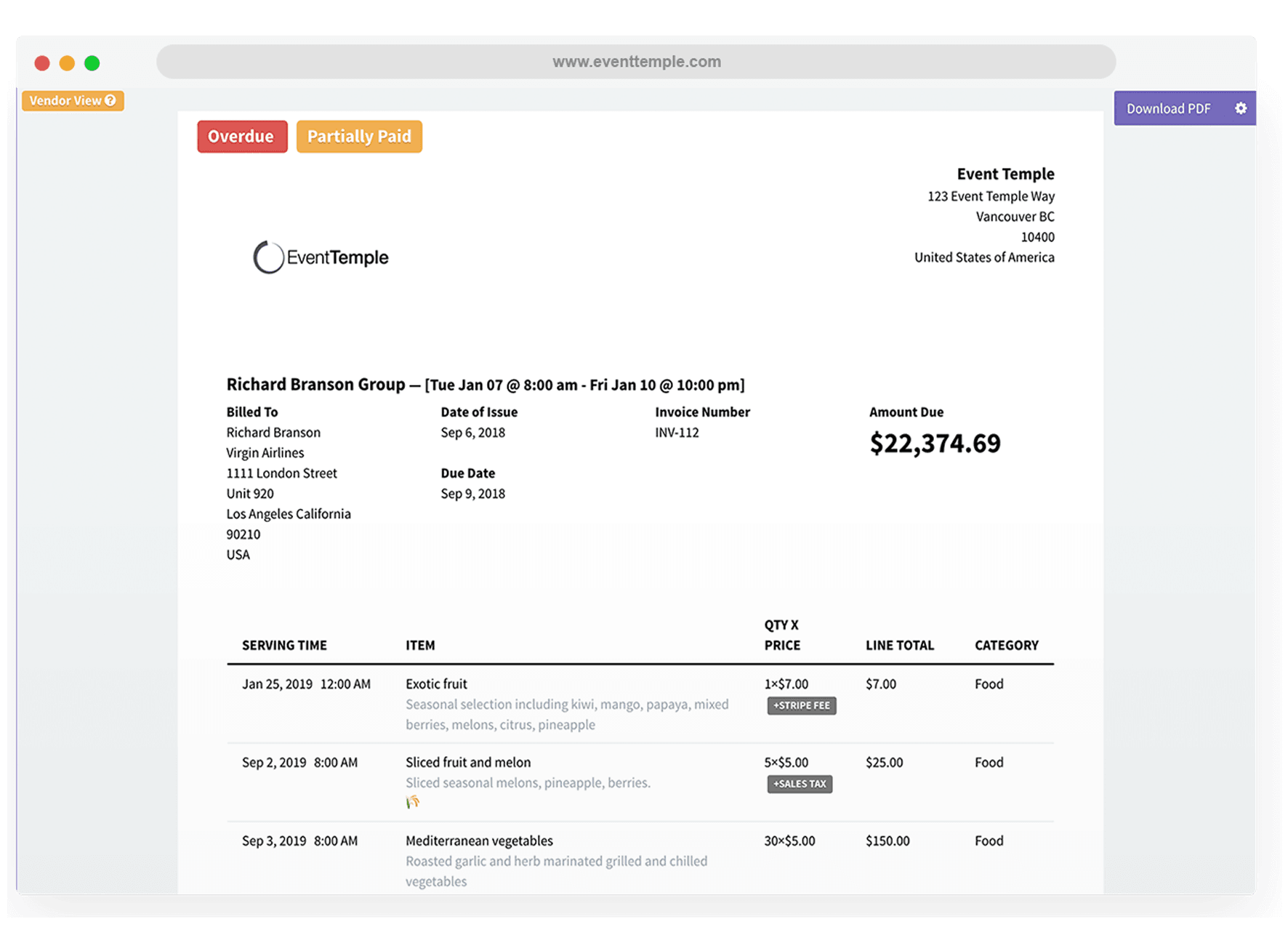The width and height of the screenshot is (1288, 951).
Task: Click the browser address bar
Action: [x=636, y=62]
